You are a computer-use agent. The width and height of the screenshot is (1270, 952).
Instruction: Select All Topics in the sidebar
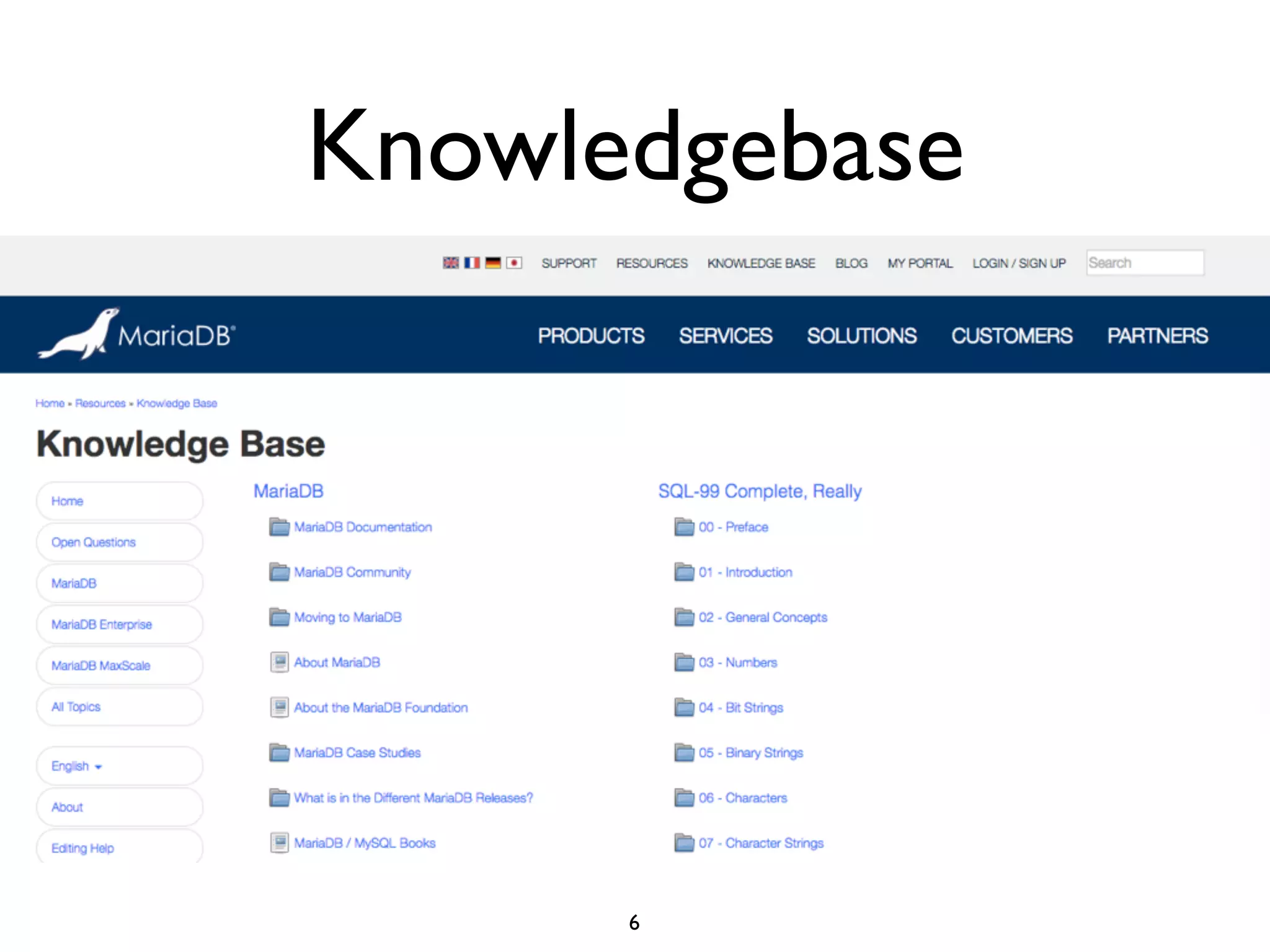point(120,707)
